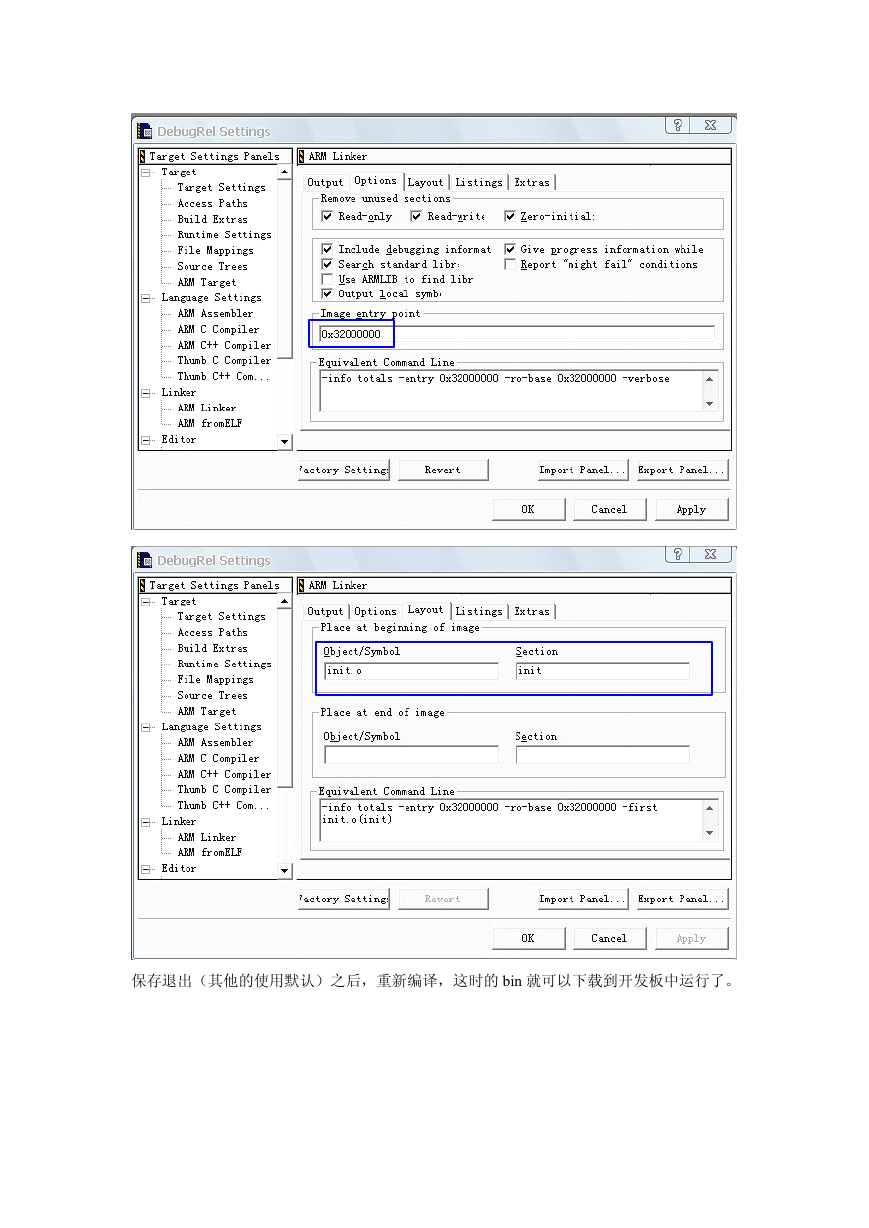
Task: Select Runtime Settings in Layout dialog tree
Action: coord(224,664)
